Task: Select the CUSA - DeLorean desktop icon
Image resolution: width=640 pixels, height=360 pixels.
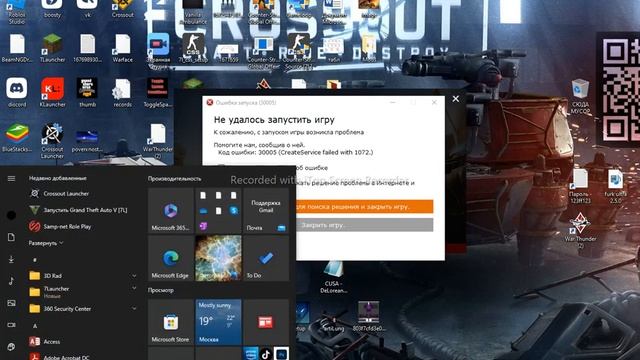Action: point(333,277)
